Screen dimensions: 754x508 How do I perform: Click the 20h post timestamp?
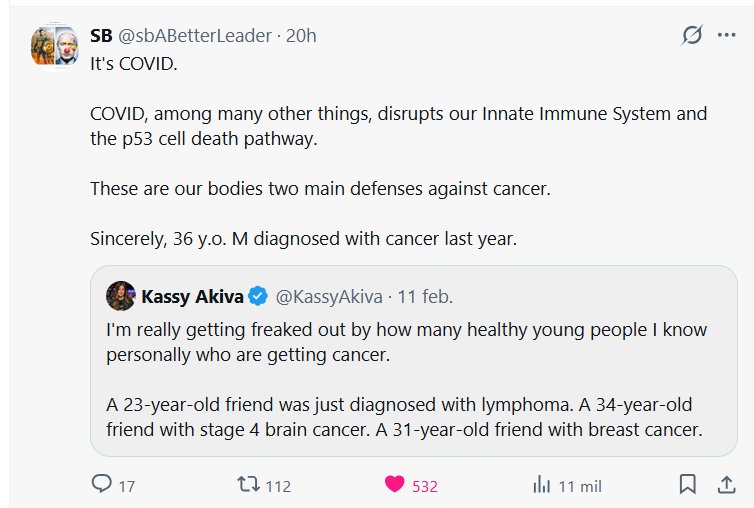pos(301,35)
